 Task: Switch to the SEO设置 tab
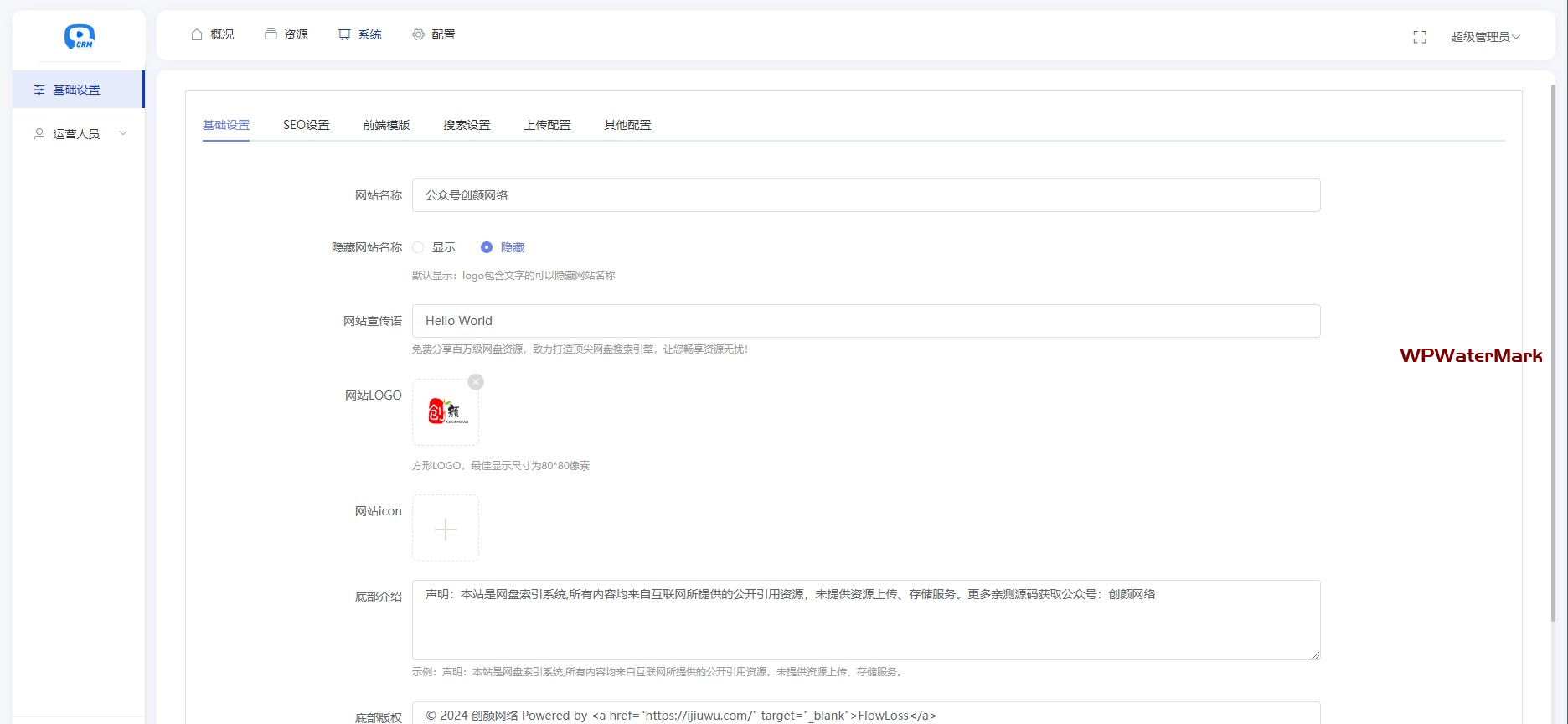click(306, 125)
